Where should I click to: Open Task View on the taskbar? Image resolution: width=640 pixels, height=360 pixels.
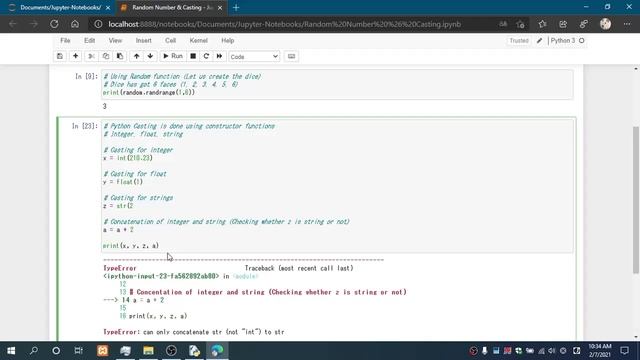click(x=78, y=351)
